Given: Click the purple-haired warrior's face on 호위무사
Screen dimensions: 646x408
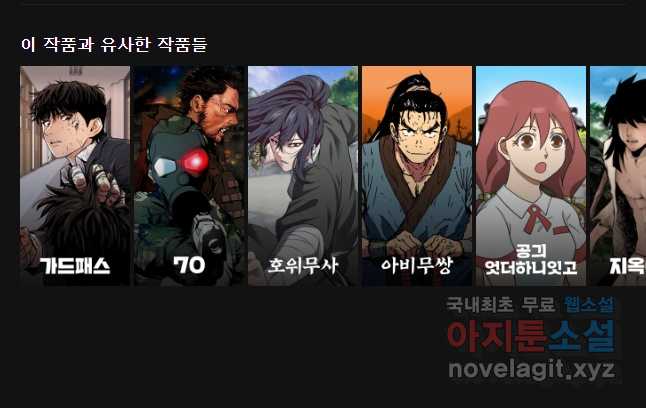Looking at the screenshot, I should click(x=290, y=148).
